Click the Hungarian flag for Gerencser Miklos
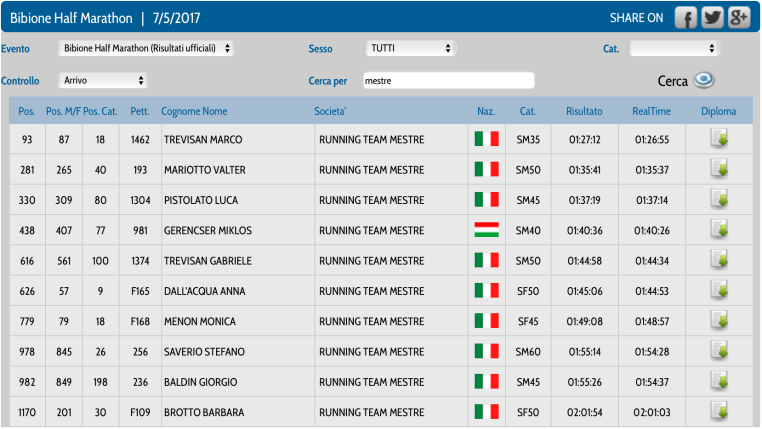The image size is (762, 429). (486, 230)
